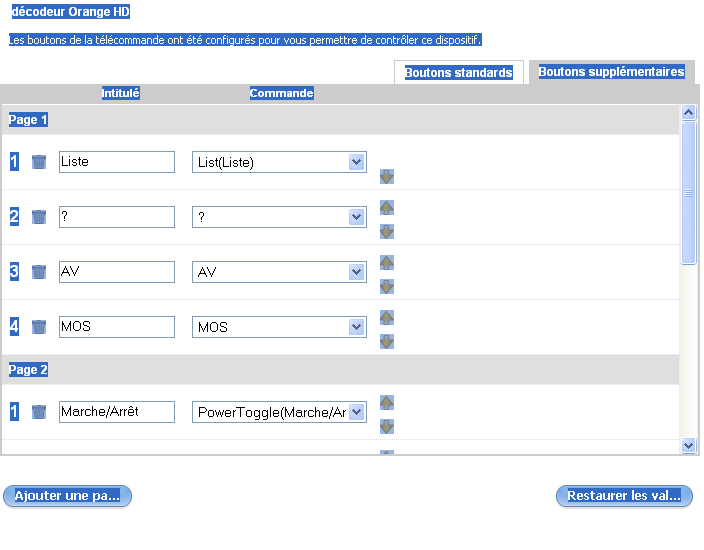Click the Liste label text field
The width and height of the screenshot is (704, 550).
117,162
